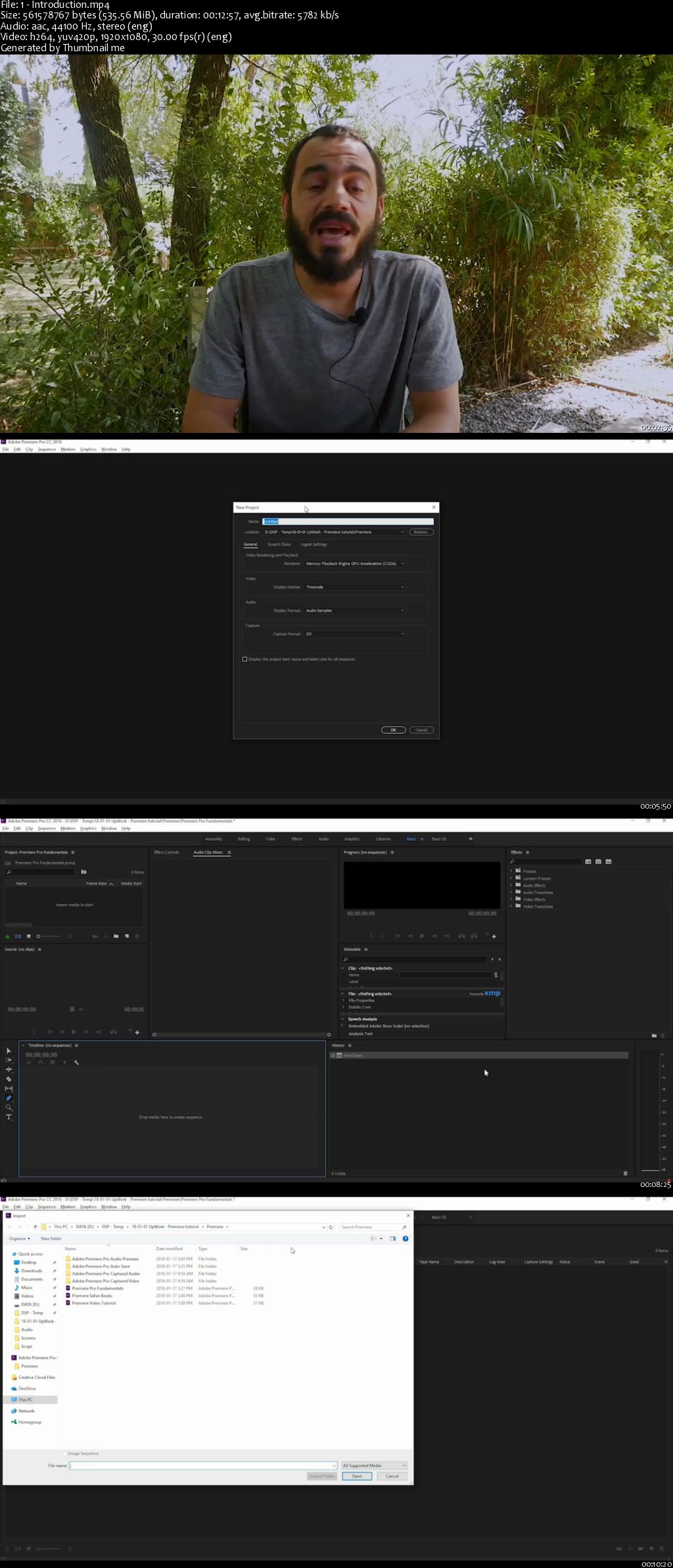Viewport: 673px width, 1568px height.
Task: Adjust the Project panel thumbnail zoom slider
Action: pyautogui.click(x=49, y=936)
